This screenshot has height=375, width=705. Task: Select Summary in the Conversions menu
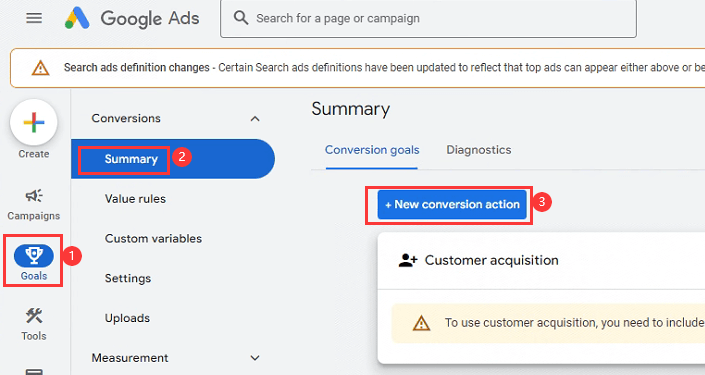pyautogui.click(x=173, y=159)
